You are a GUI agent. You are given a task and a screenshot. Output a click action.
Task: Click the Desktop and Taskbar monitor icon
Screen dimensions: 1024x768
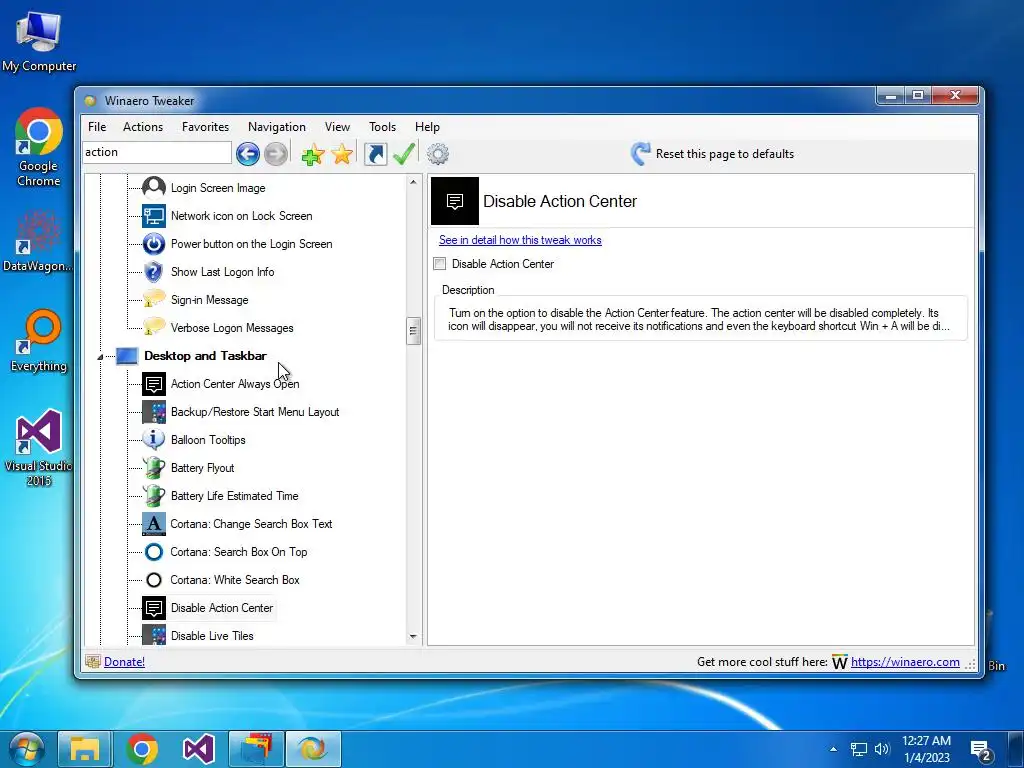[x=127, y=356]
